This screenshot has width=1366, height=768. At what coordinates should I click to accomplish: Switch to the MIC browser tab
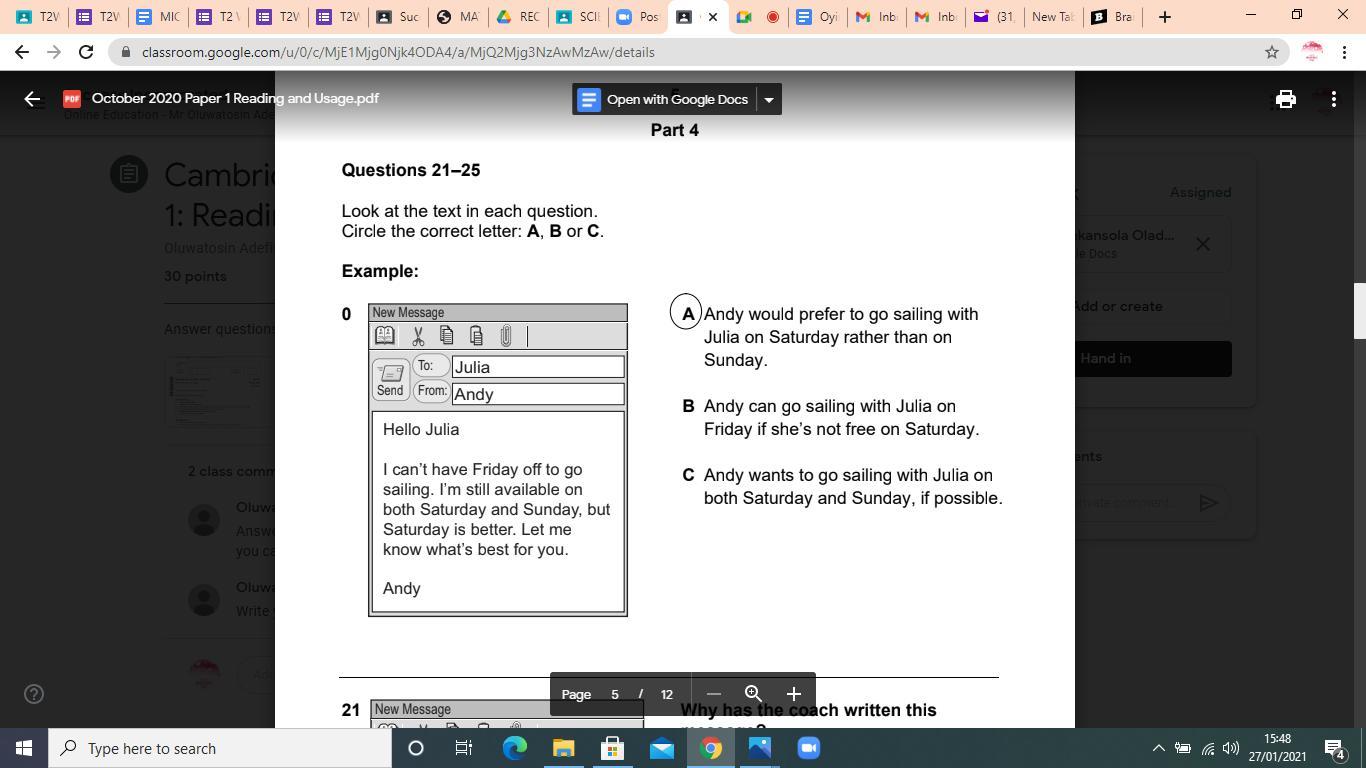[158, 17]
